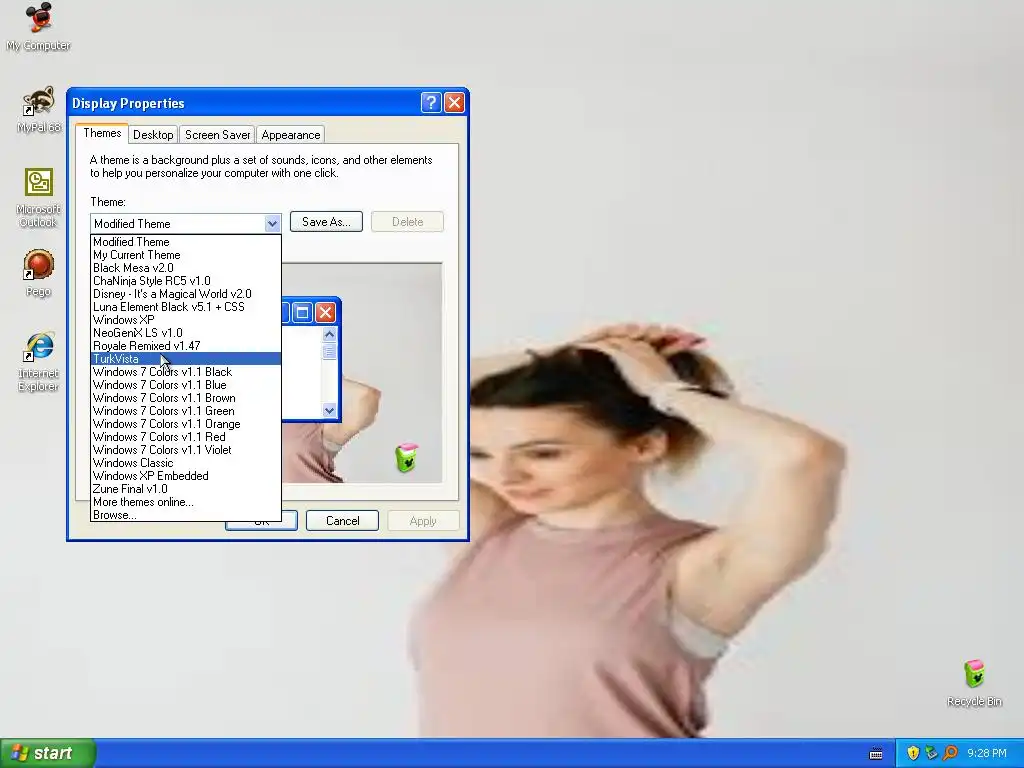Click the 9:28 PM taskbar clock
The height and width of the screenshot is (768, 1024).
[987, 753]
